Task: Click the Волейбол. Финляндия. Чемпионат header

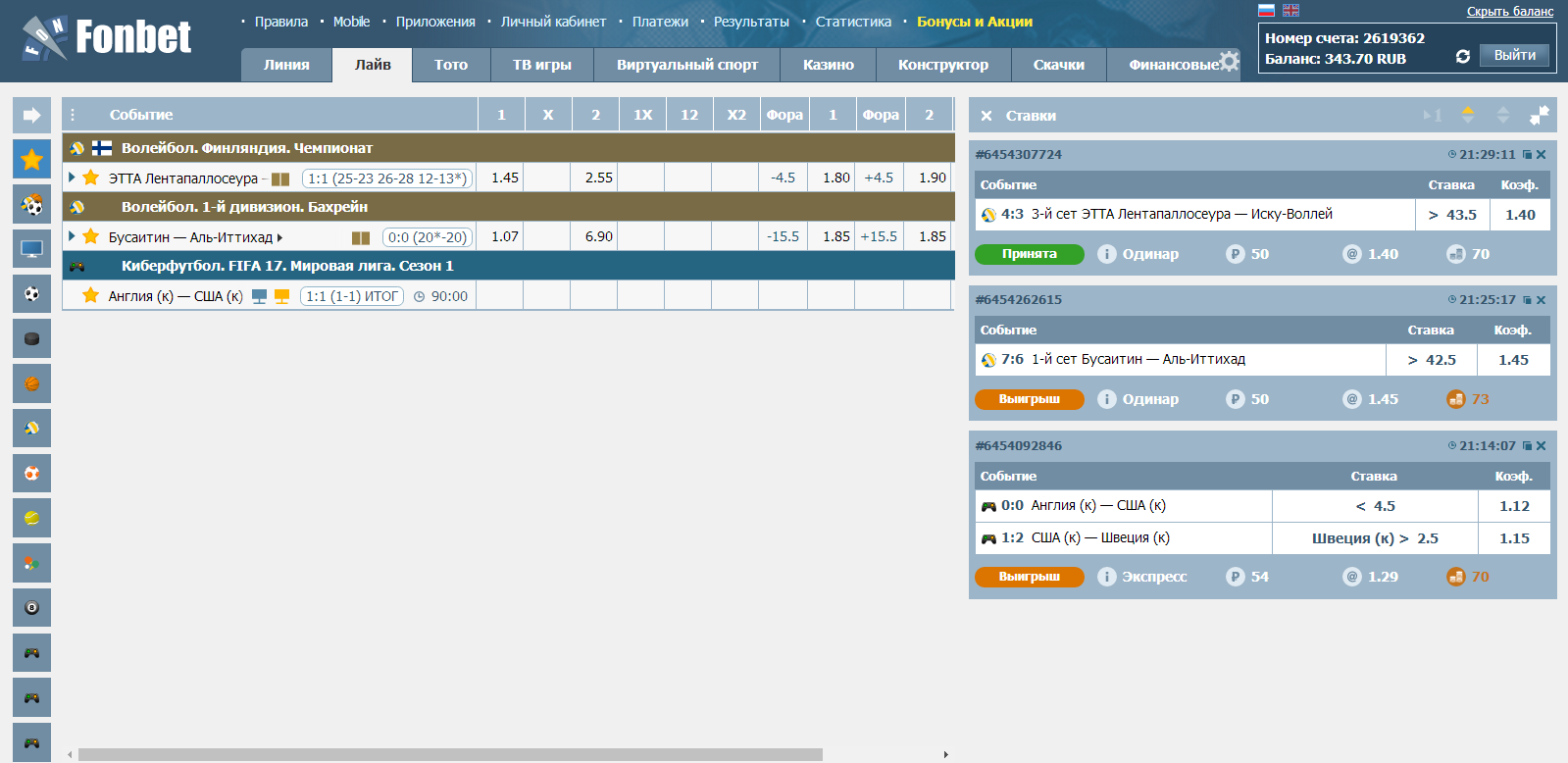Action: tap(508, 148)
